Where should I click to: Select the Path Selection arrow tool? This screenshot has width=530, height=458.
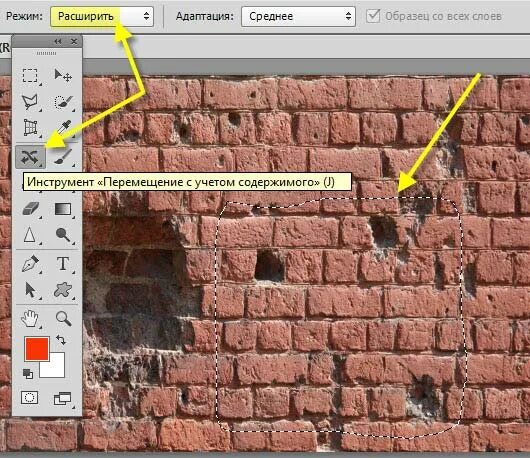(x=30, y=290)
